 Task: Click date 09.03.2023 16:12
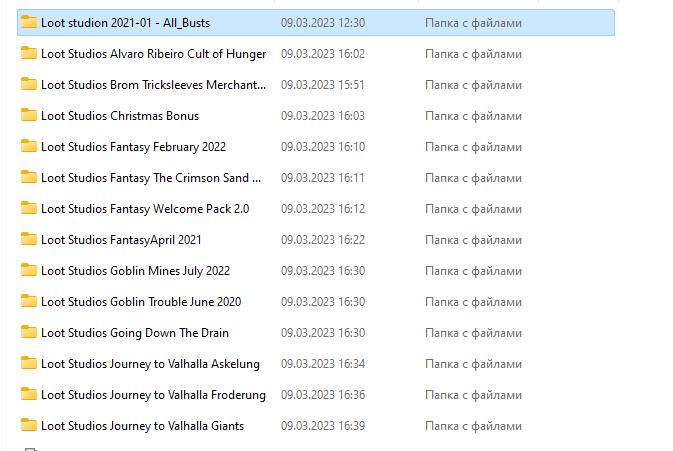coord(323,209)
